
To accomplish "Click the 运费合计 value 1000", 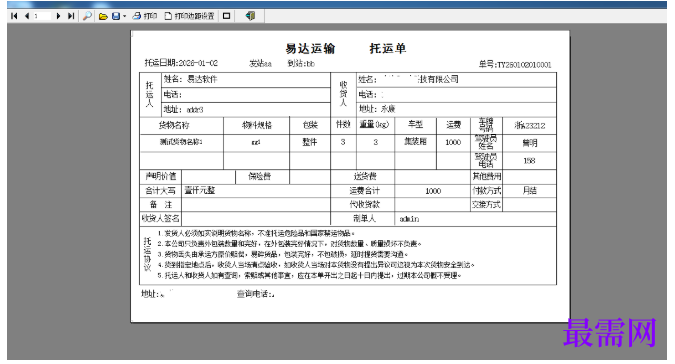I will point(433,191).
